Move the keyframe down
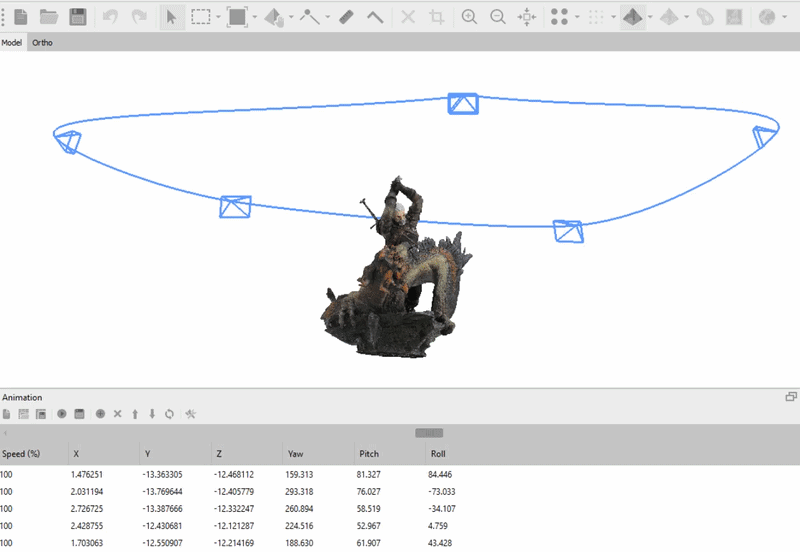The width and height of the screenshot is (800, 552). [152, 414]
